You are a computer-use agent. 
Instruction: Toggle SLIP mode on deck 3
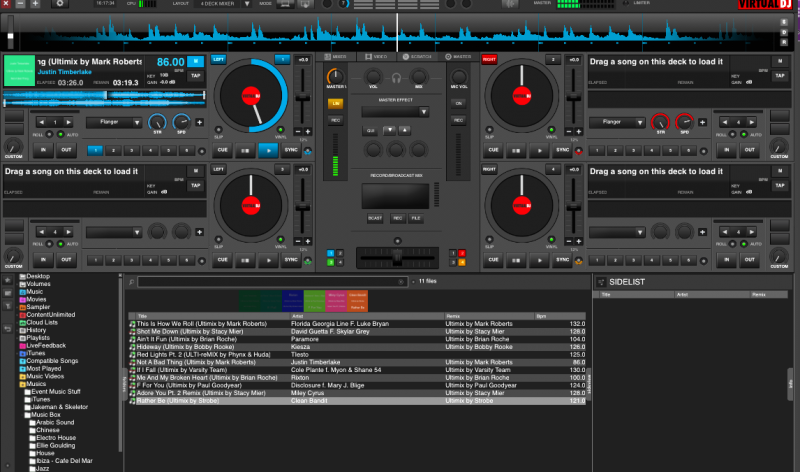[218, 239]
